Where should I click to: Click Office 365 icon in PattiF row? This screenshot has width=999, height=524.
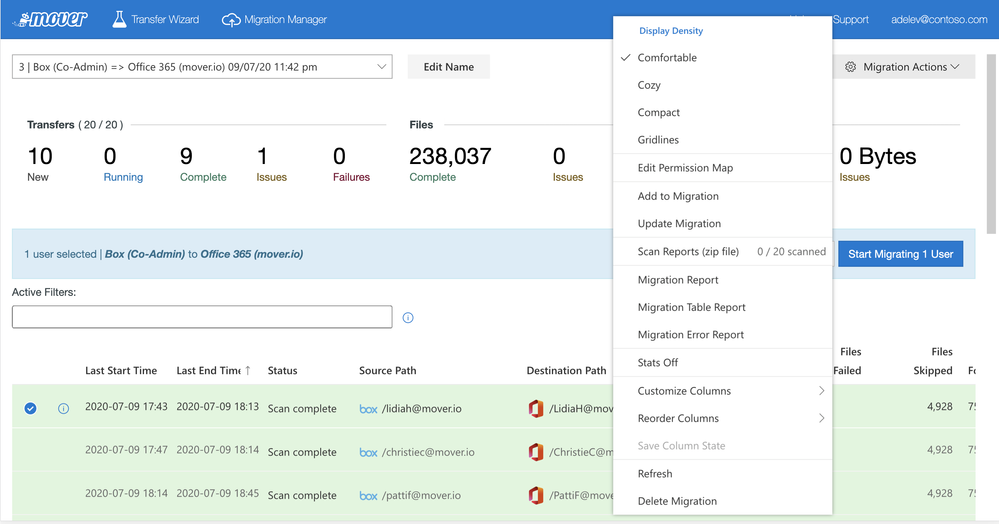536,495
